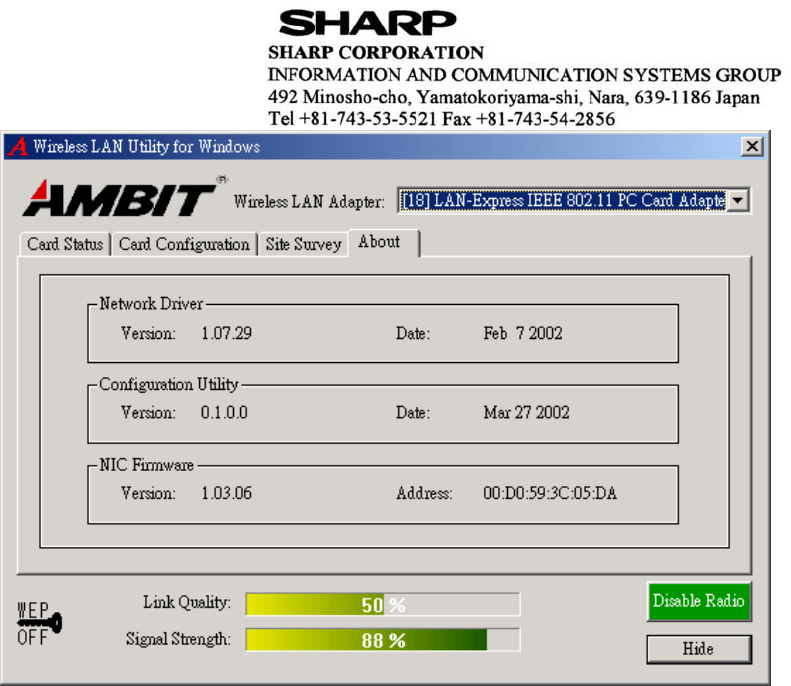The width and height of the screenshot is (791, 686).
Task: Click the Wireless LAN Utility title bar text
Action: click(x=146, y=146)
